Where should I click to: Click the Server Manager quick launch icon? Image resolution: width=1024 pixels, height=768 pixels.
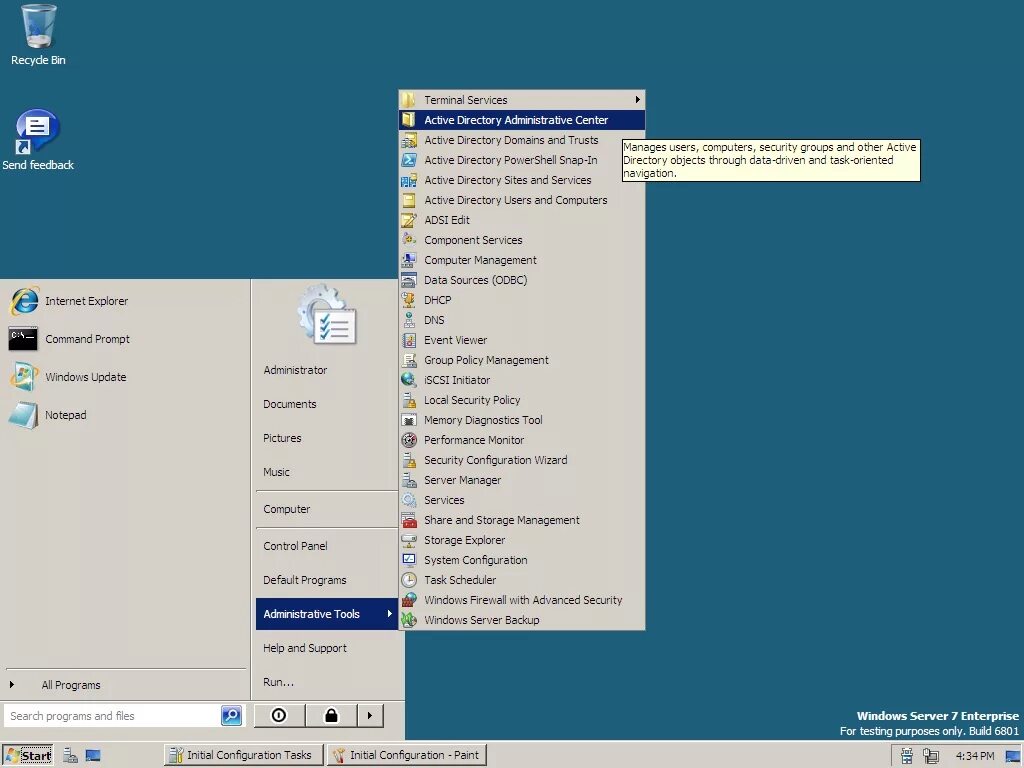(x=71, y=756)
